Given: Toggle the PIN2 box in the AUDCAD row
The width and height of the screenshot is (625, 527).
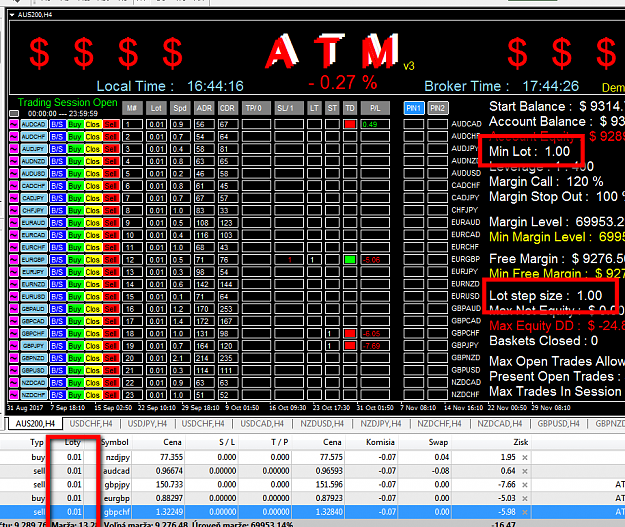Looking at the screenshot, I should [x=438, y=124].
